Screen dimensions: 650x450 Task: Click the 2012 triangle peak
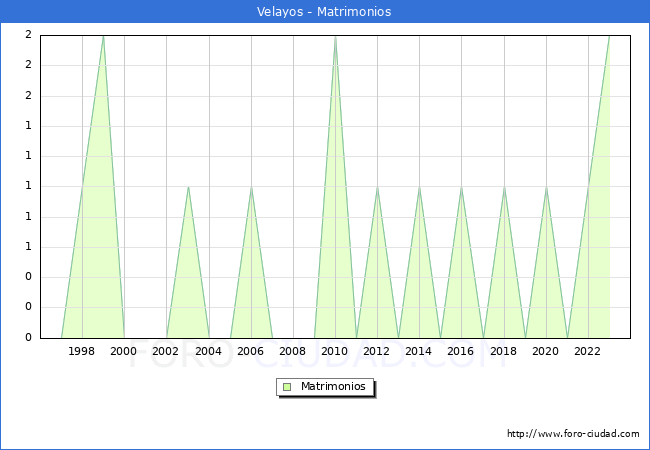377,187
